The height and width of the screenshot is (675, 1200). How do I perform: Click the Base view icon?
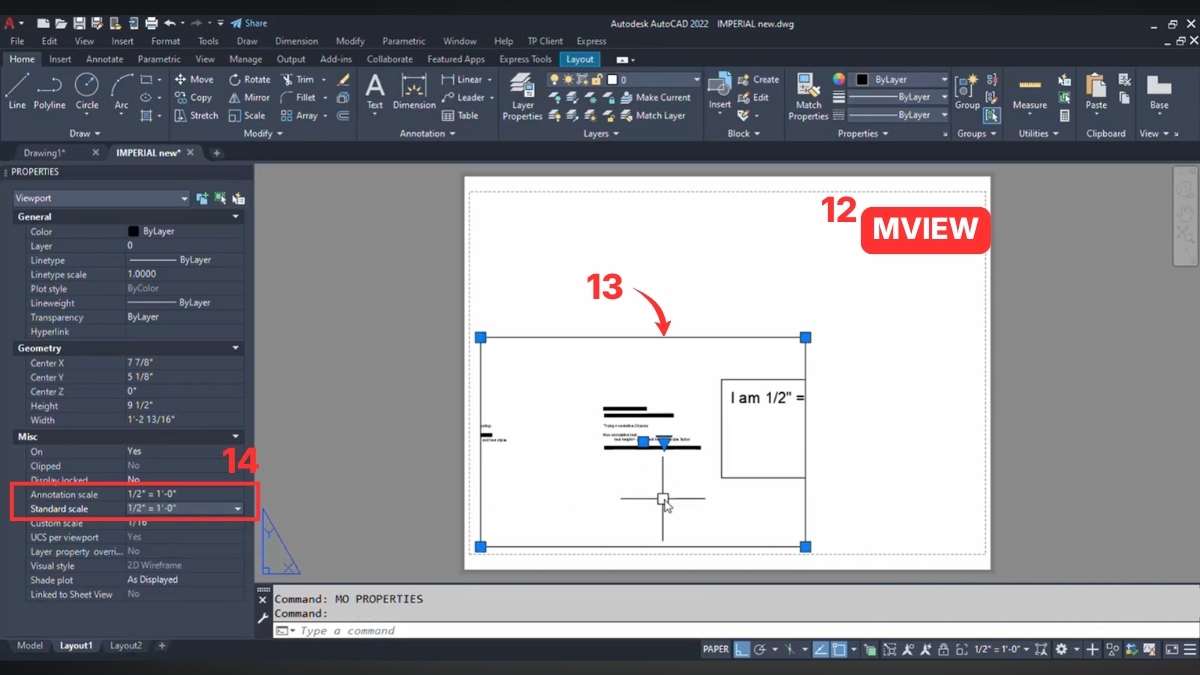1159,91
